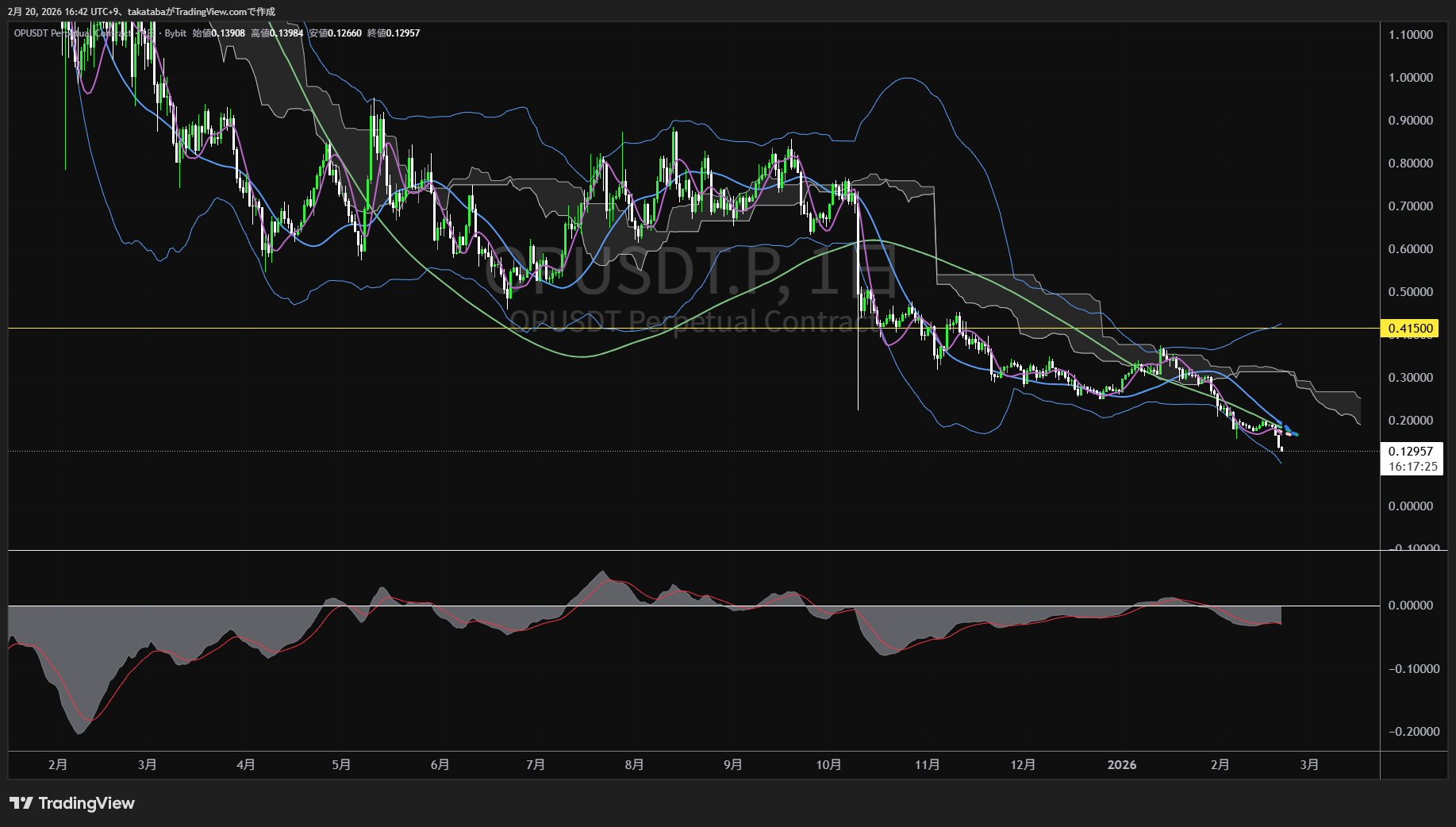The height and width of the screenshot is (827, 1456).
Task: Click the 10月 label on time axis
Action: (x=828, y=764)
